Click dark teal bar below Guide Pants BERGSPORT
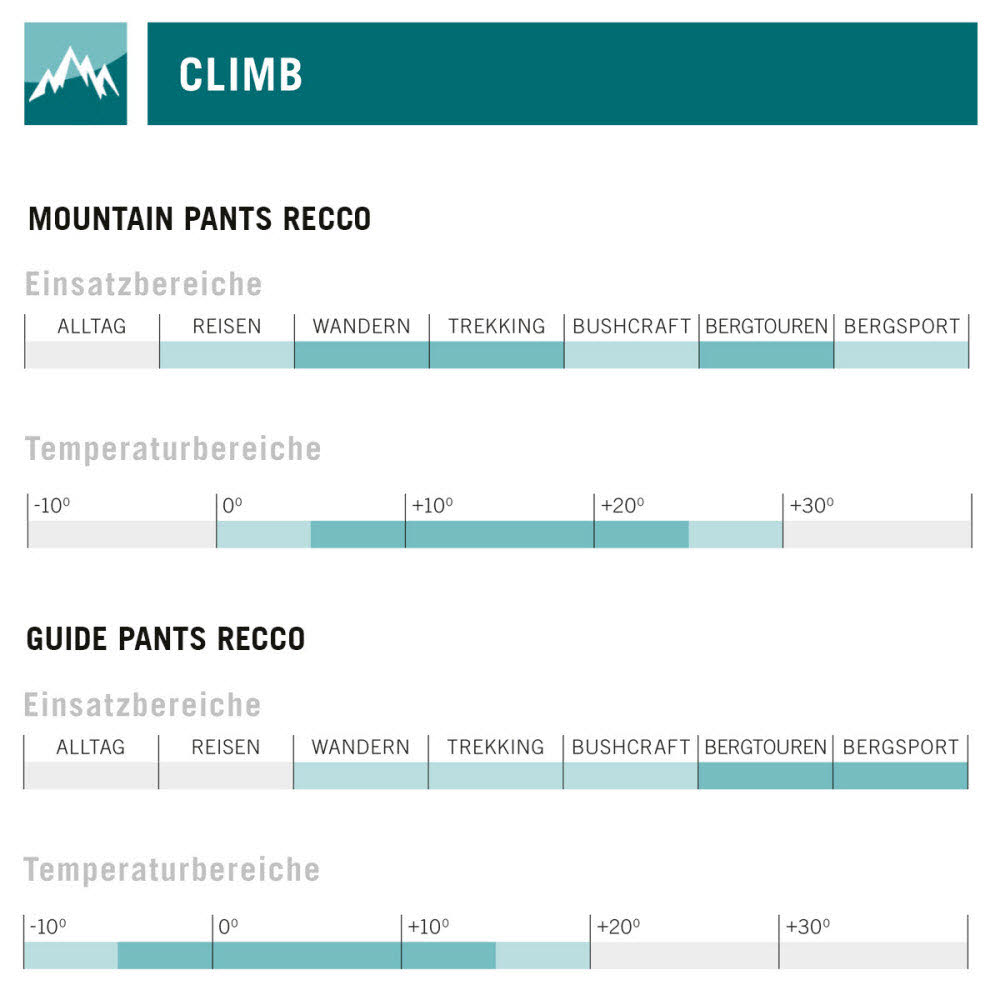Viewport: 1000px width, 1000px height. point(901,776)
